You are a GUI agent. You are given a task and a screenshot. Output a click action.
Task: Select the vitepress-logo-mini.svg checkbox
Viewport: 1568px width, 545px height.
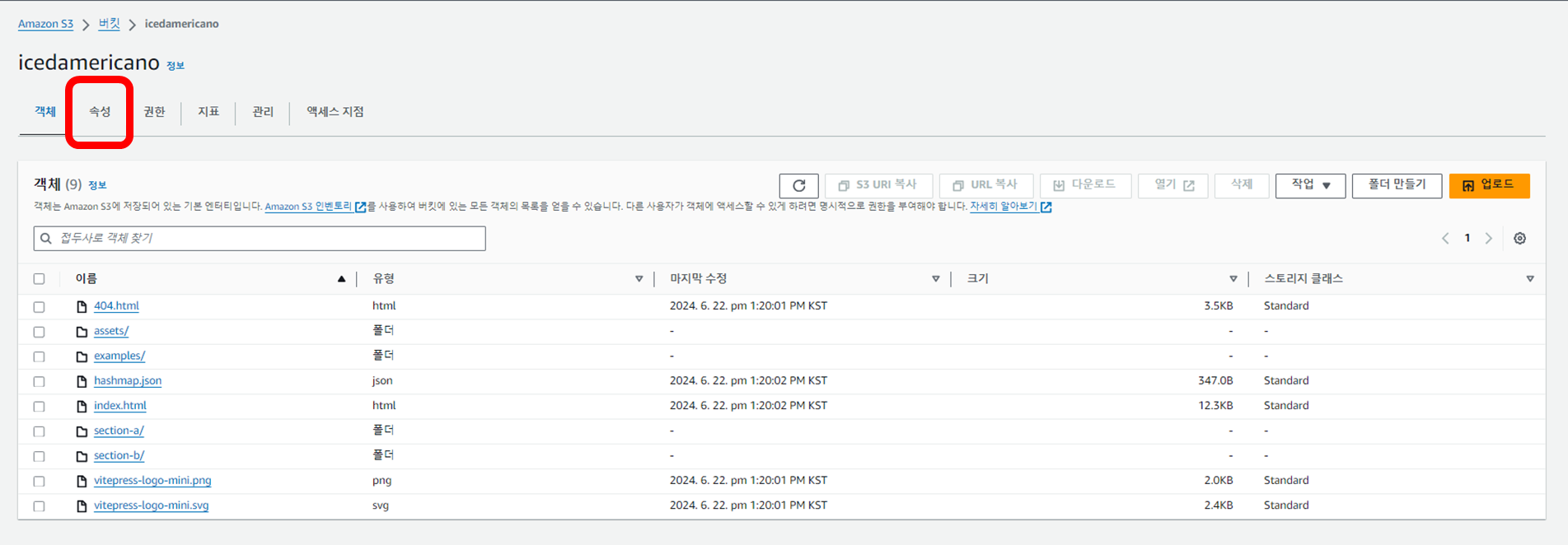[39, 506]
